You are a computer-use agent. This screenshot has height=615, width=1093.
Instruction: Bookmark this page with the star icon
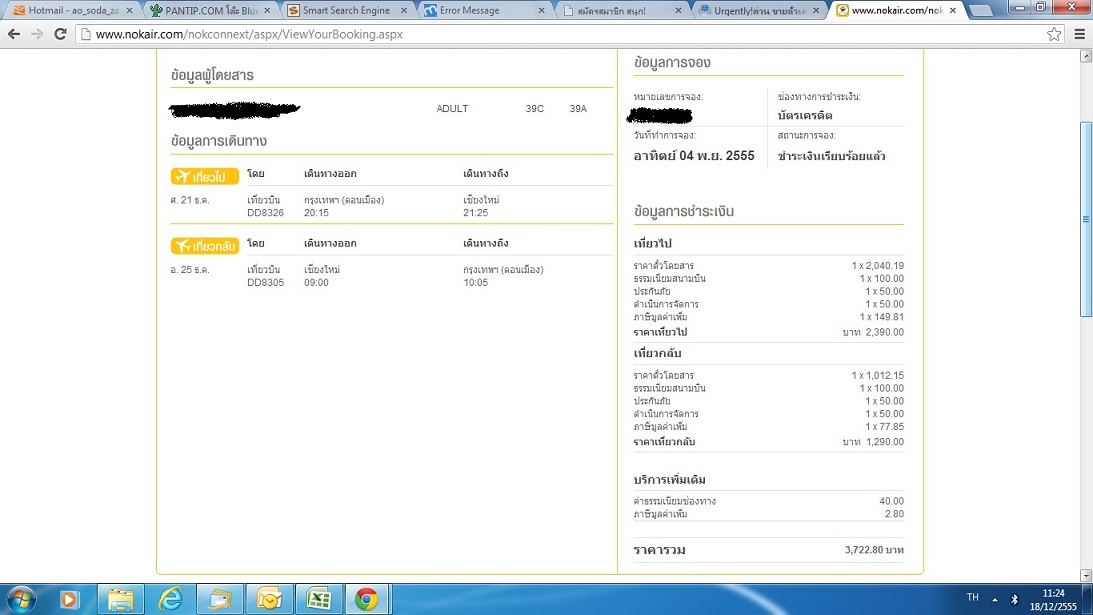(1054, 34)
